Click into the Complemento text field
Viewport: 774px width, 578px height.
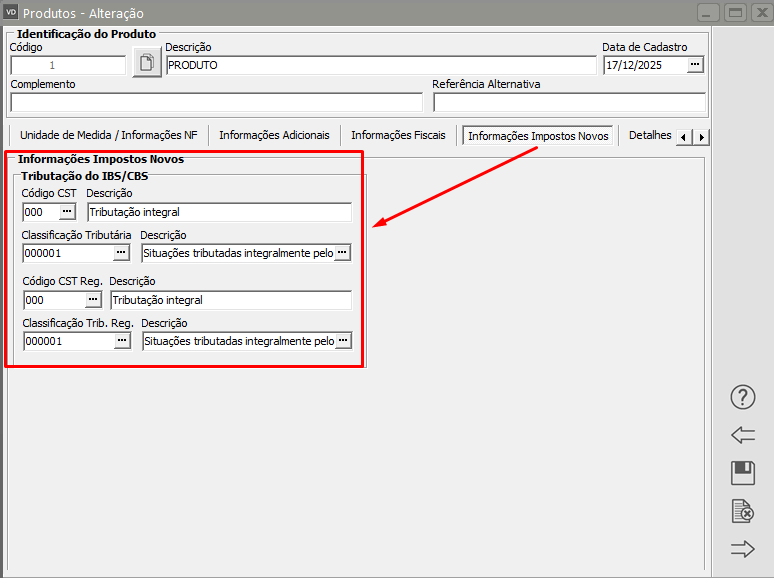tap(216, 102)
